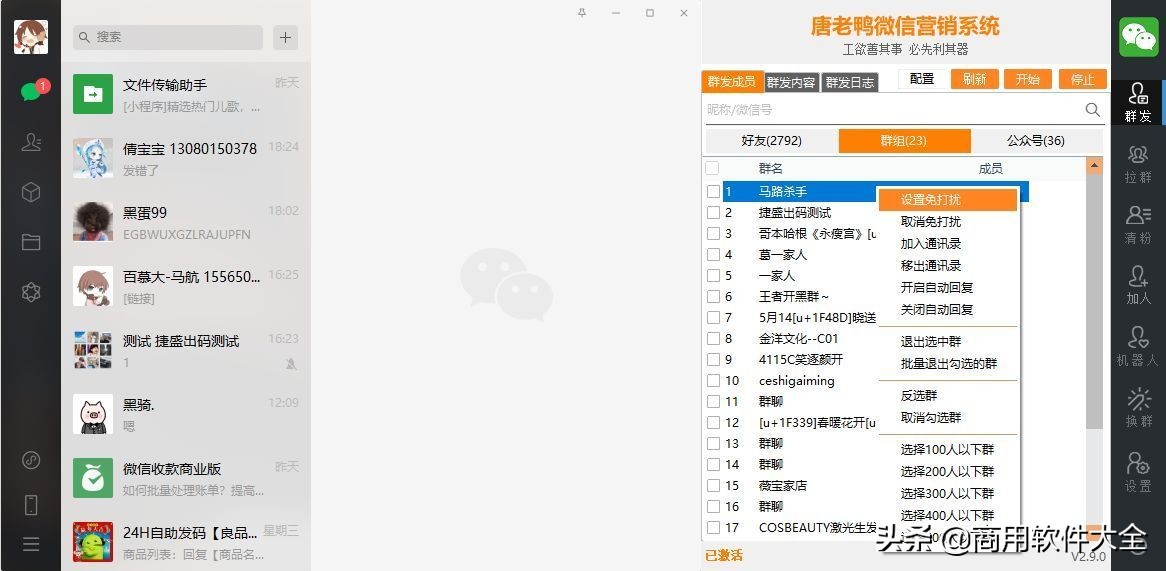Viewport: 1166px width, 571px height.
Task: Click the magnifier icon in nickname search
Action: [1092, 110]
